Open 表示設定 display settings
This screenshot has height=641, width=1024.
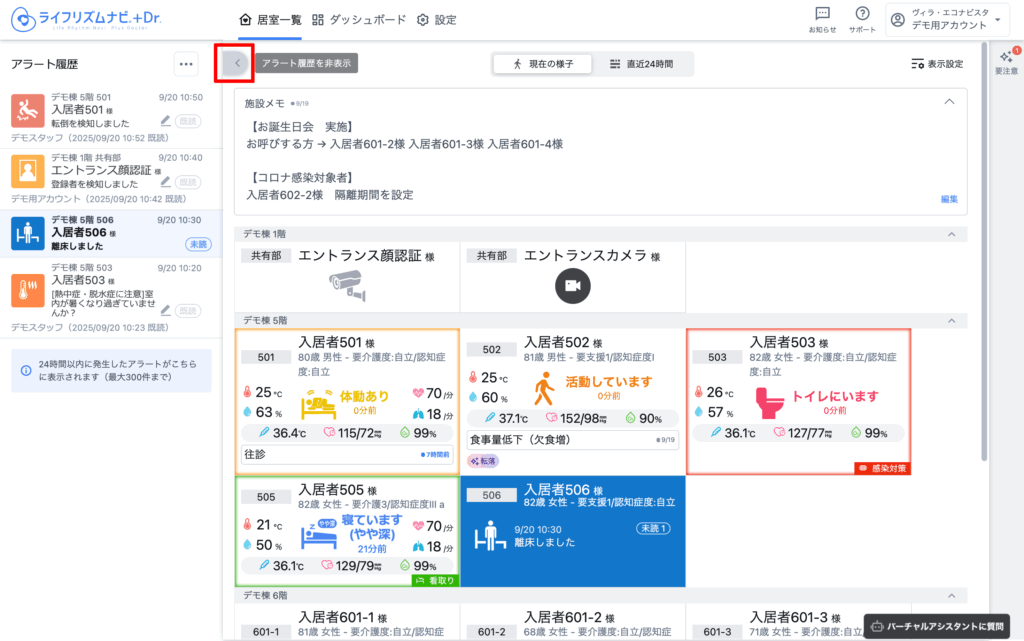coord(937,64)
